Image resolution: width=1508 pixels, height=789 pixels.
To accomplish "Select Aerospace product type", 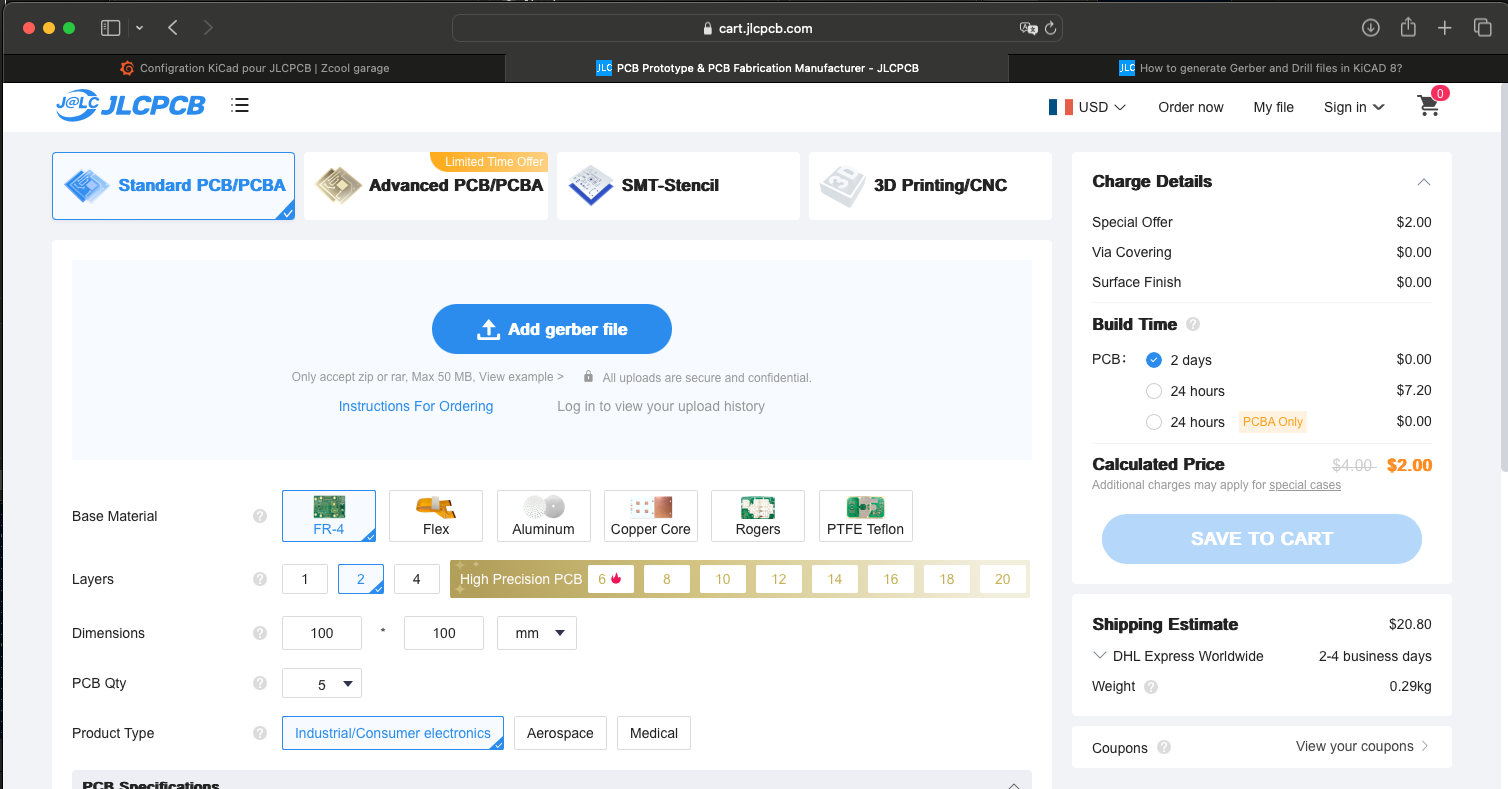I will [560, 733].
